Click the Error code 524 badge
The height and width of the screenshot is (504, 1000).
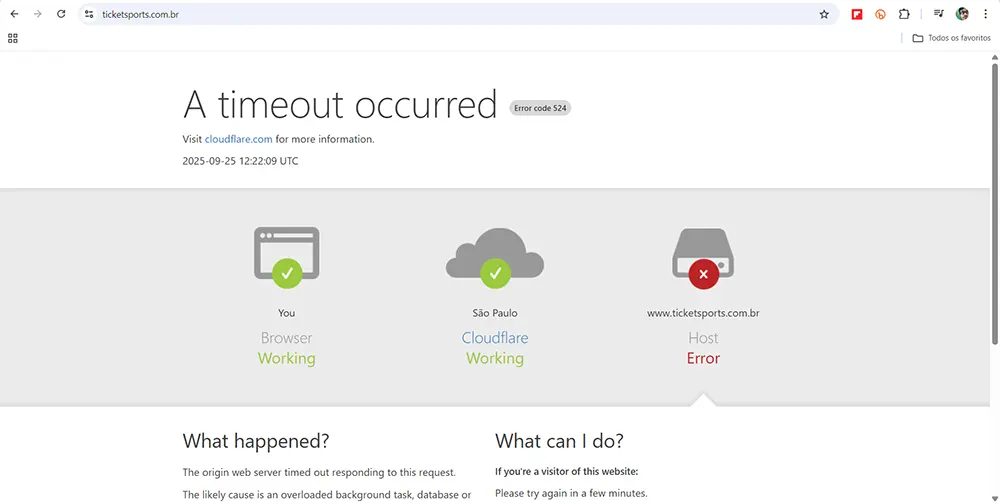tap(540, 108)
